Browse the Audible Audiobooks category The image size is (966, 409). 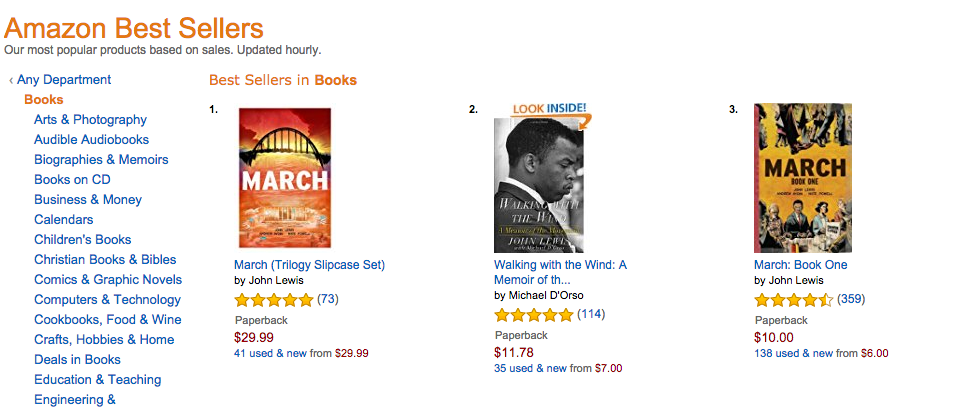[91, 140]
